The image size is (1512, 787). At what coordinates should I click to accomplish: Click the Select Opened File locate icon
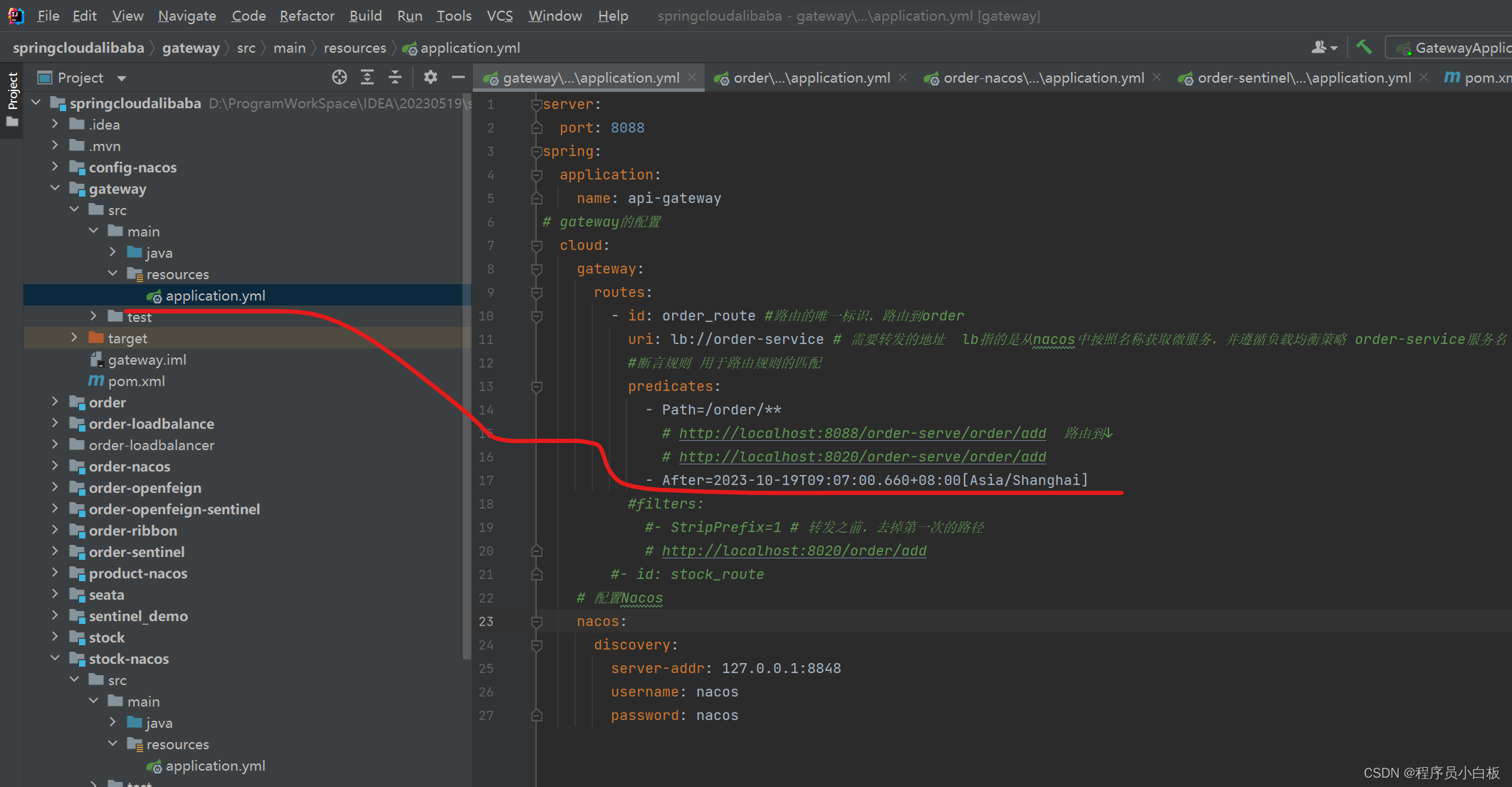click(340, 77)
